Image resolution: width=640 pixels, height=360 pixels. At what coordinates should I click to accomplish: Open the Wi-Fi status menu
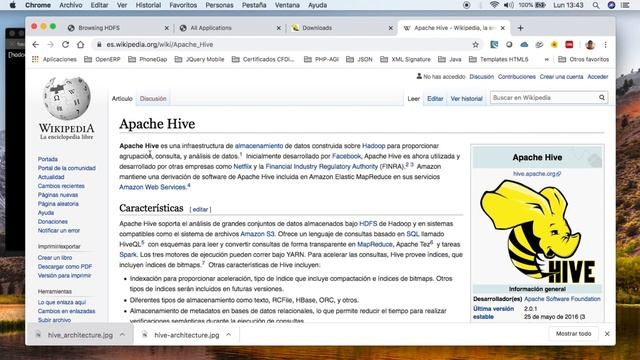pos(494,5)
